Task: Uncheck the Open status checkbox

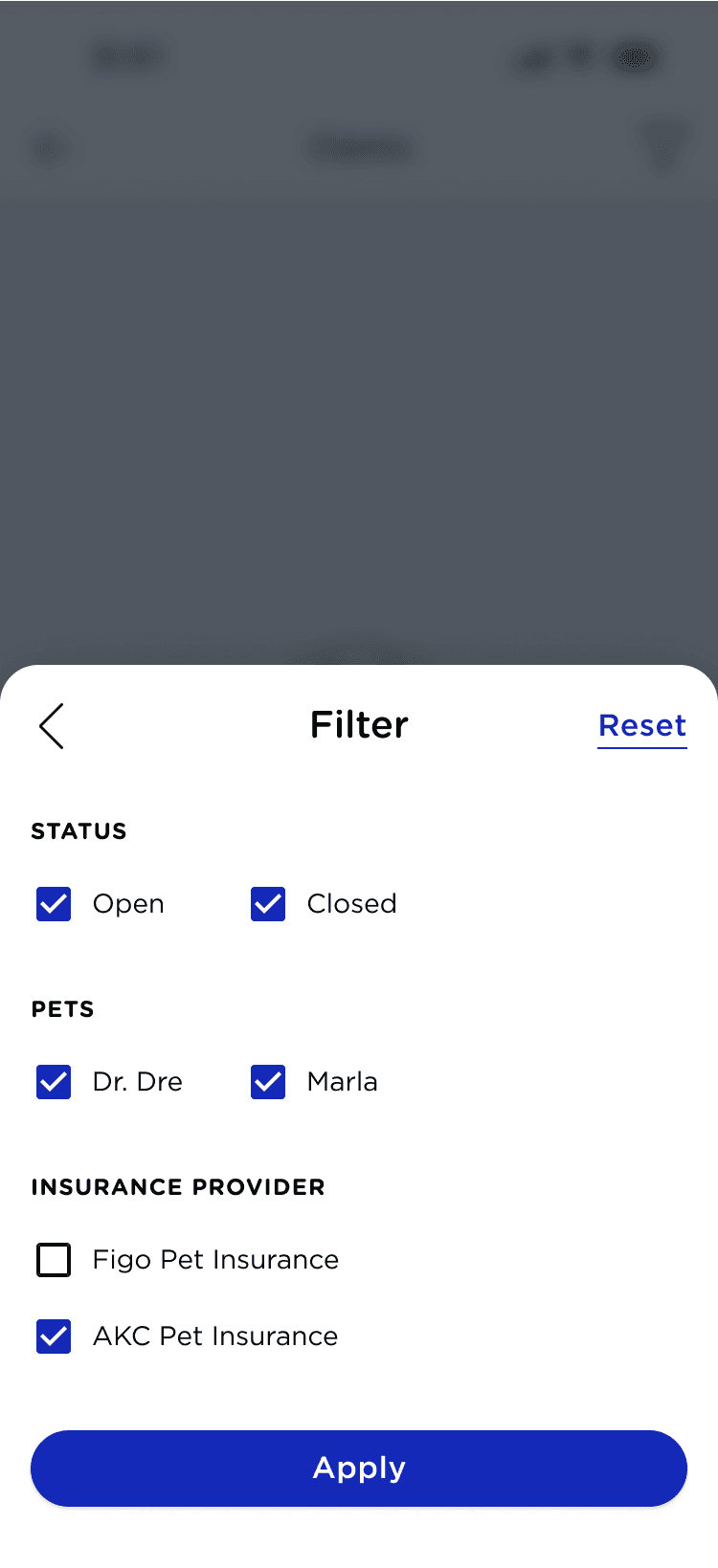Action: 54,904
